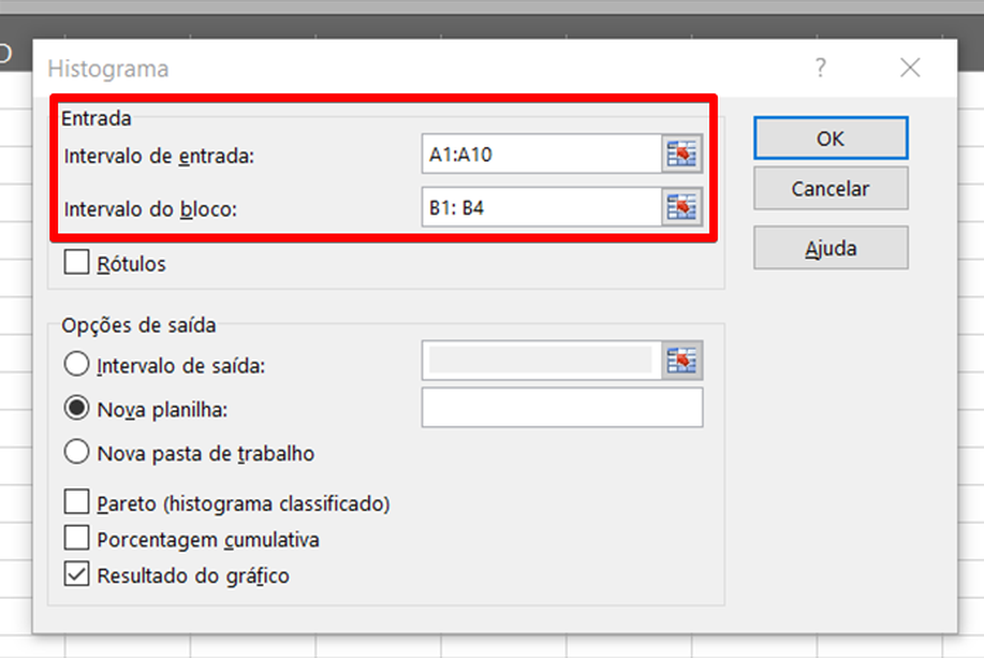This screenshot has width=984, height=658.
Task: Click range selector icon for Intervalo do bloco
Action: coord(681,208)
